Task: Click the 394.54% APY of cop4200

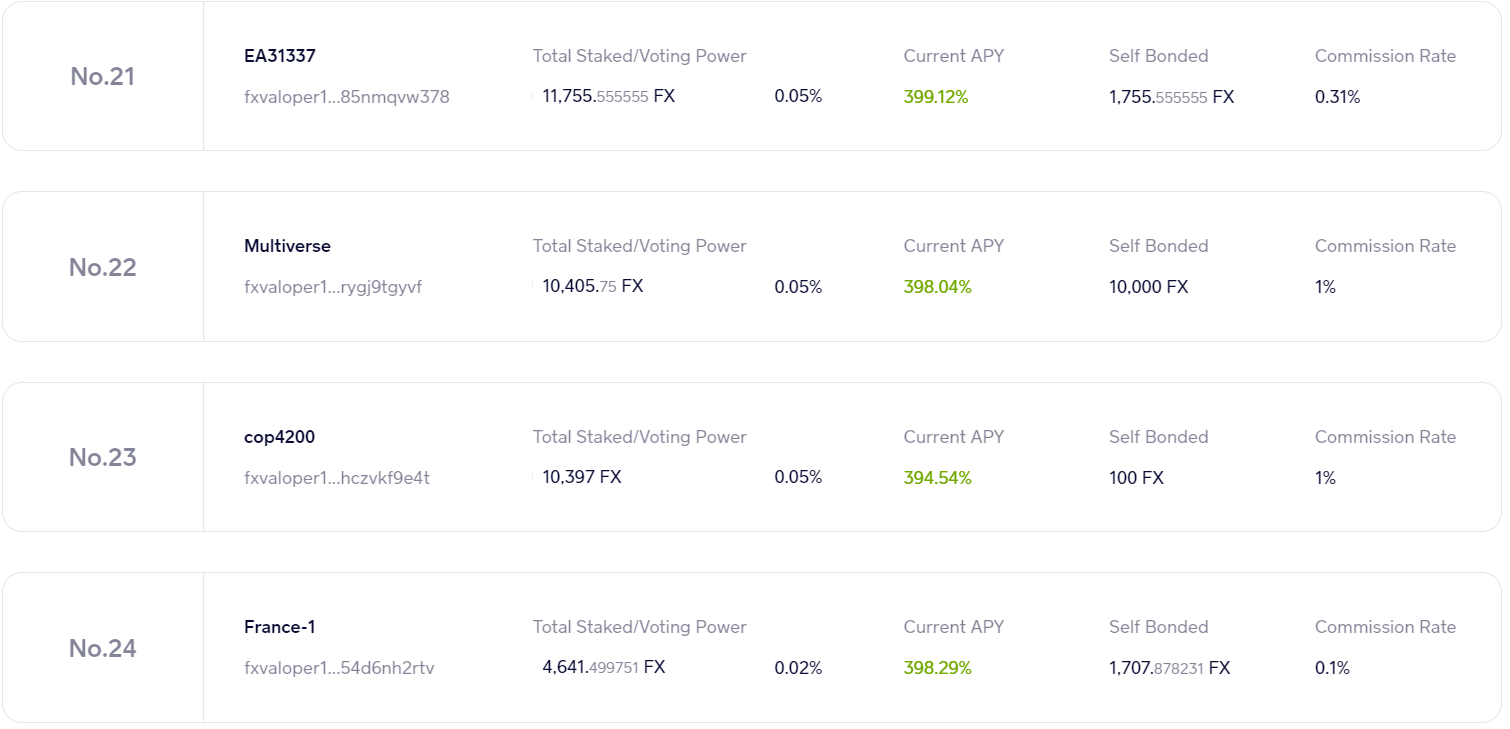Action: pyautogui.click(x=937, y=478)
